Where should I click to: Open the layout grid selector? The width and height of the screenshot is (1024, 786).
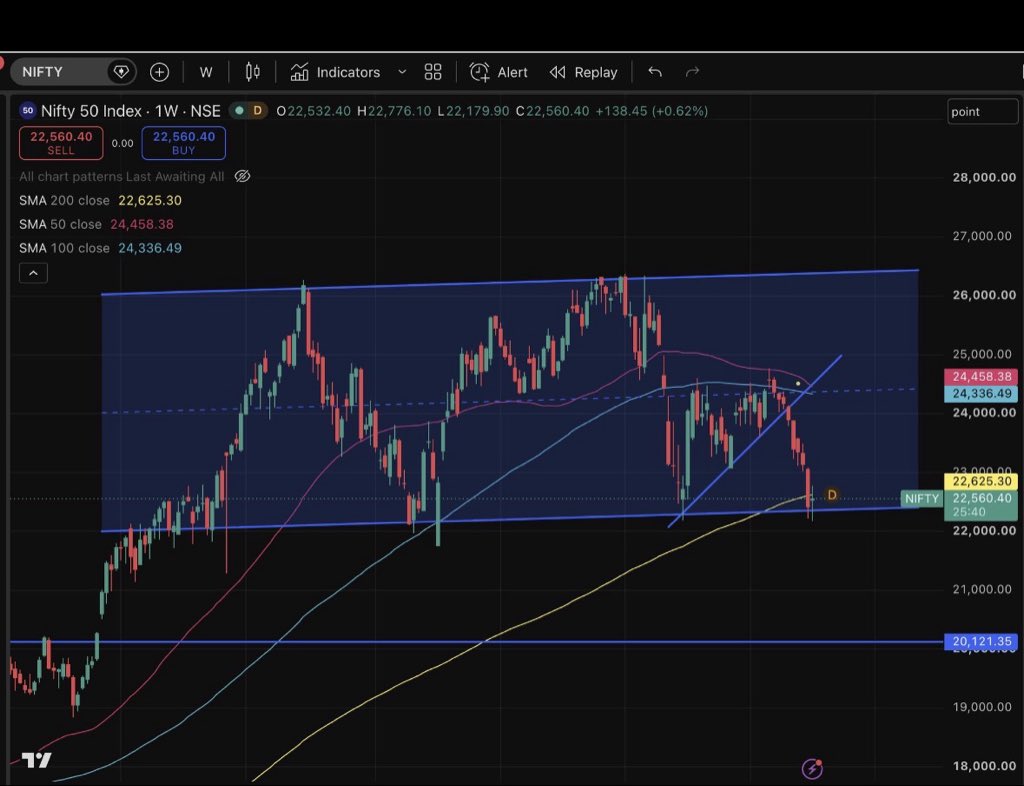pos(433,72)
